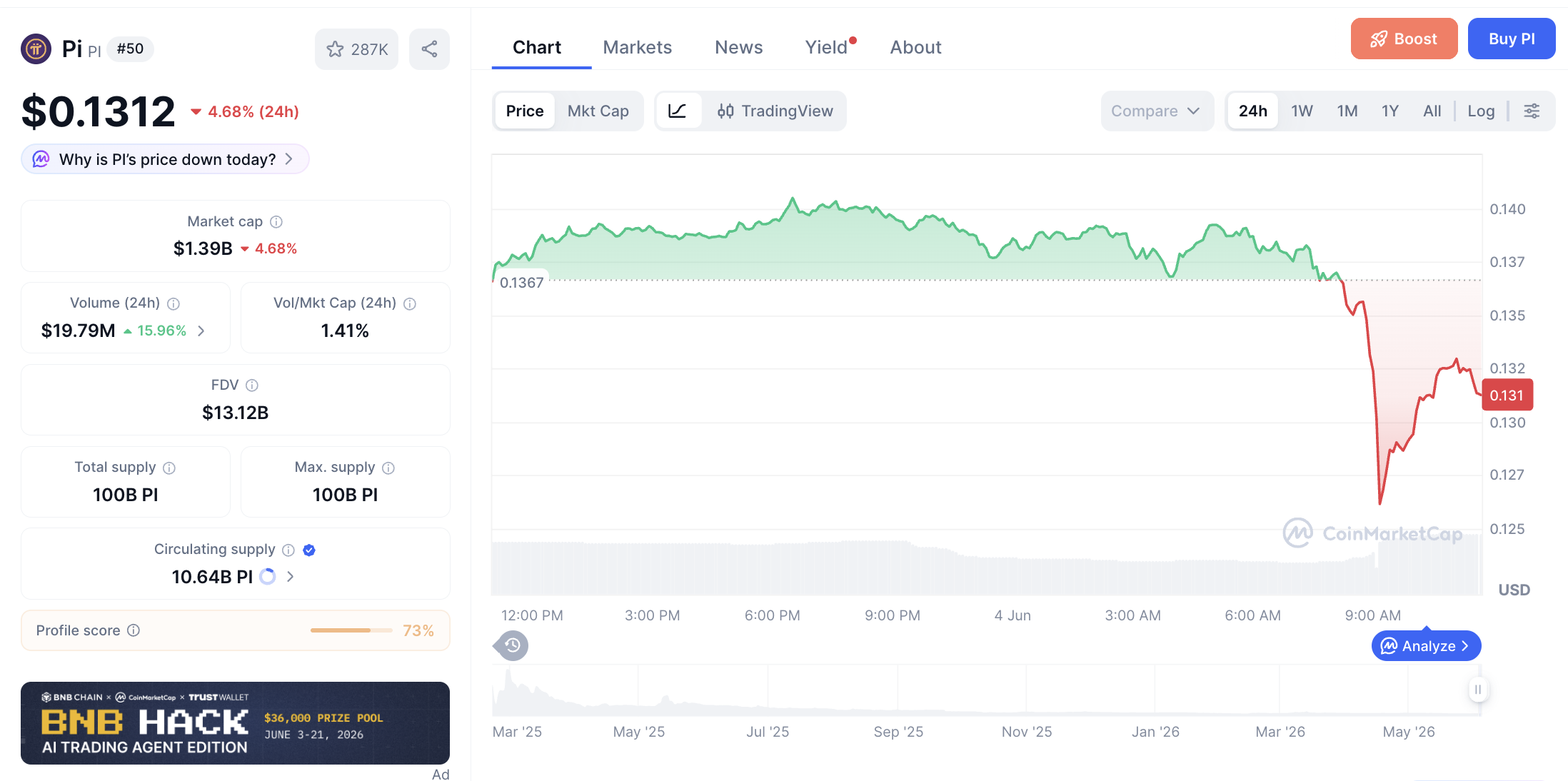Click Vol/Mkt Cap (24h) info icon
The image size is (1568, 781).
pyautogui.click(x=410, y=303)
